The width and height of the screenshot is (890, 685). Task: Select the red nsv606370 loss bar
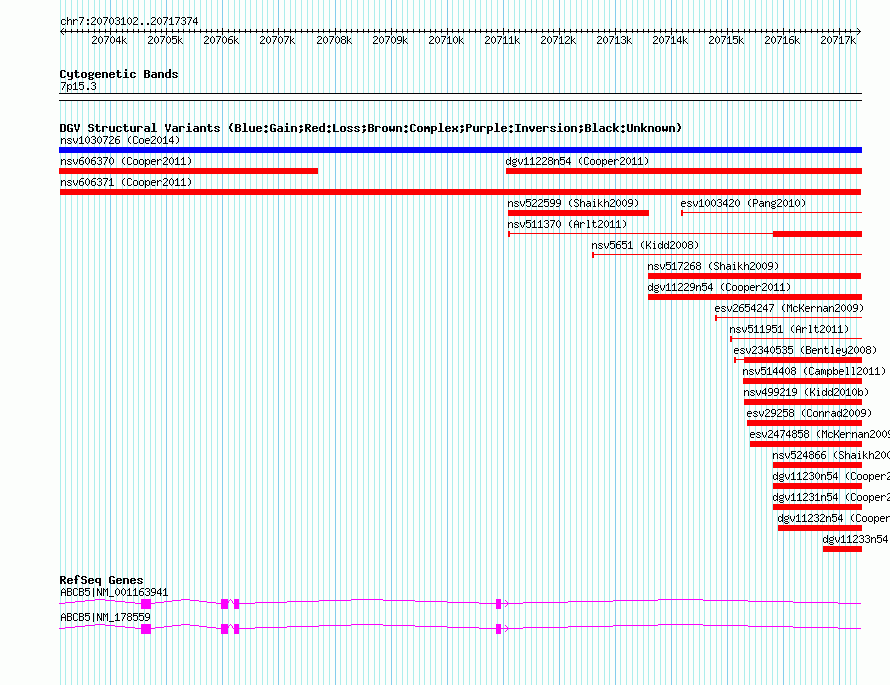point(188,171)
